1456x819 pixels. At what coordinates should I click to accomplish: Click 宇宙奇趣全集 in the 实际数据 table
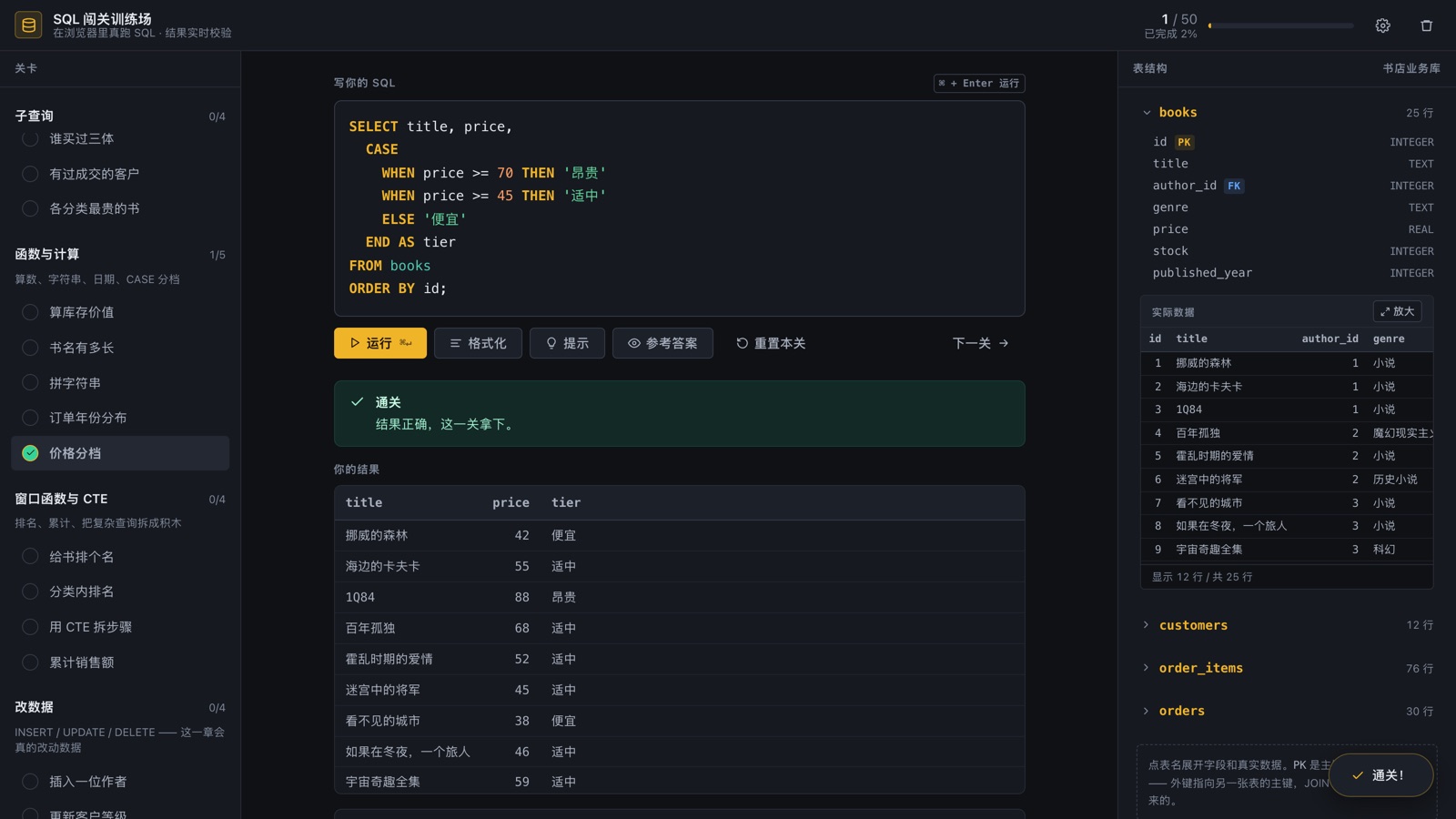click(x=1208, y=550)
